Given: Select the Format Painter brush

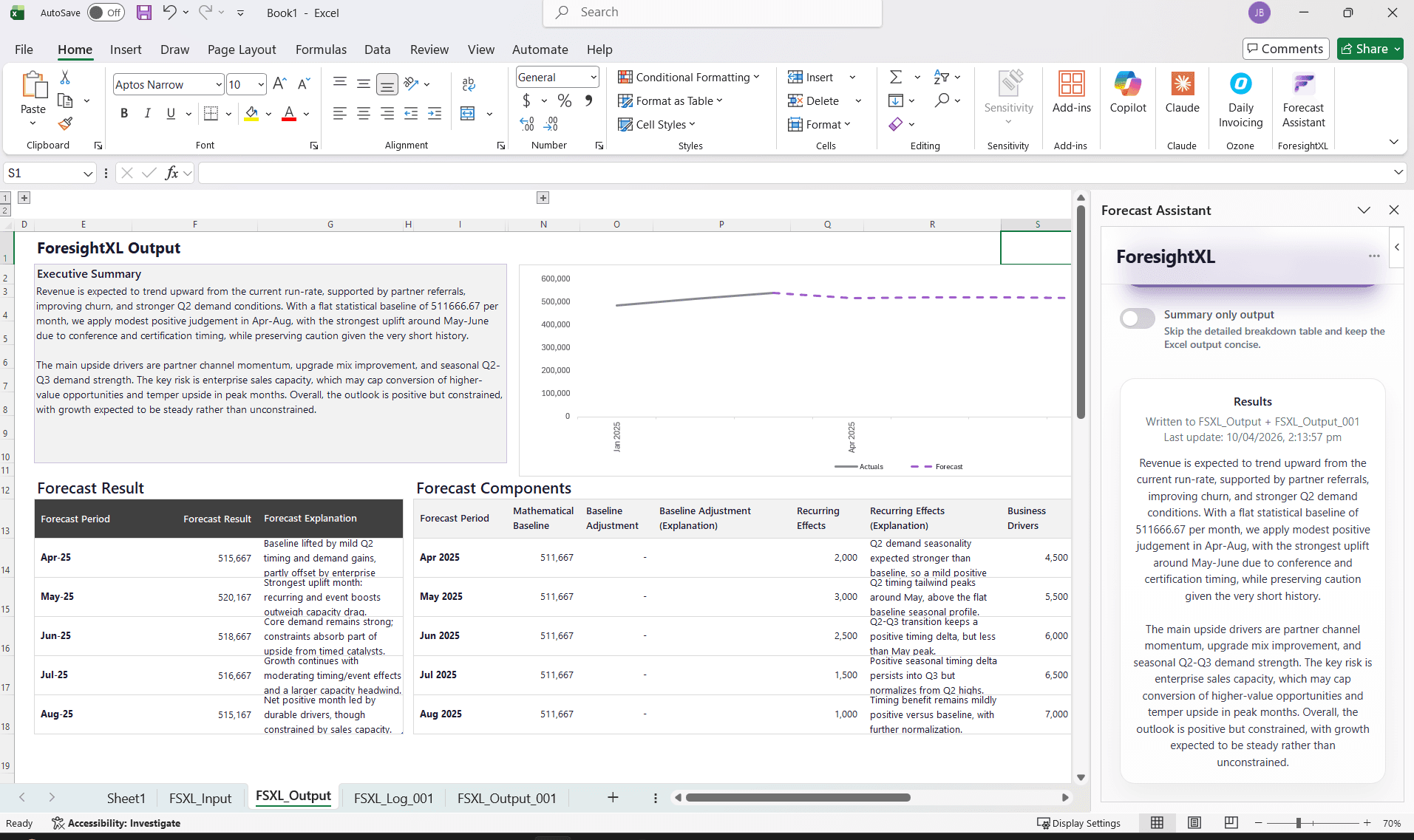Looking at the screenshot, I should coord(65,123).
